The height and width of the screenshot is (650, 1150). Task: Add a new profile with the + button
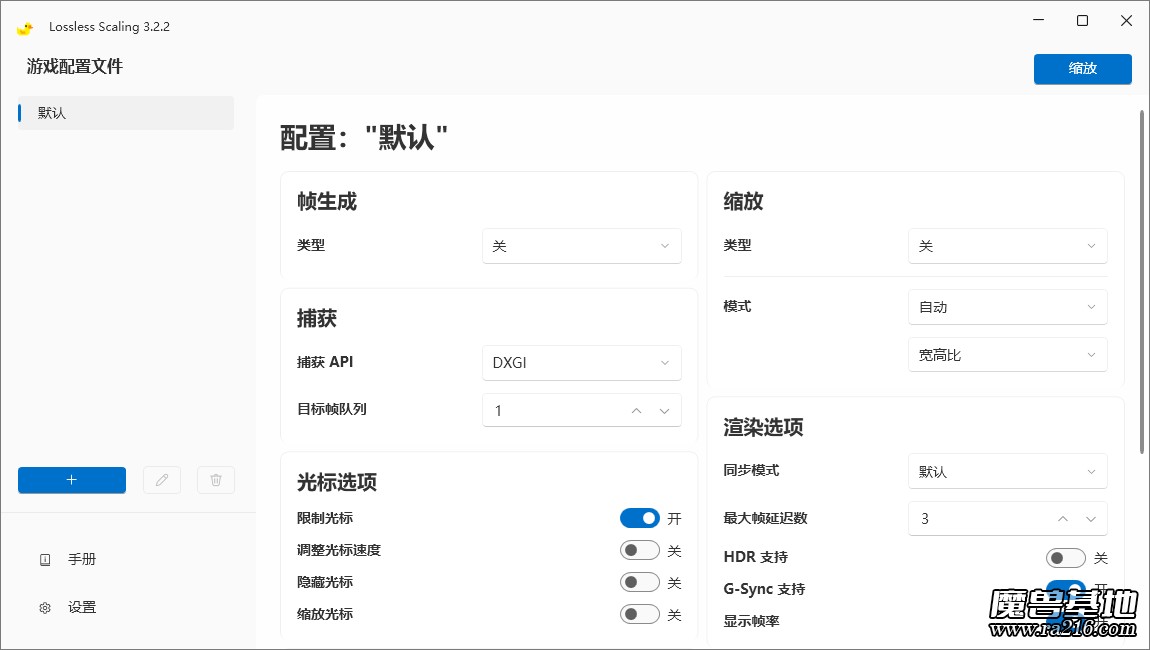pos(71,480)
